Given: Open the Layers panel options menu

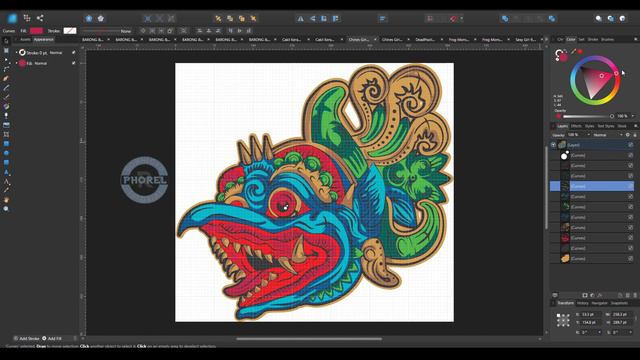Looking at the screenshot, I should tap(636, 126).
